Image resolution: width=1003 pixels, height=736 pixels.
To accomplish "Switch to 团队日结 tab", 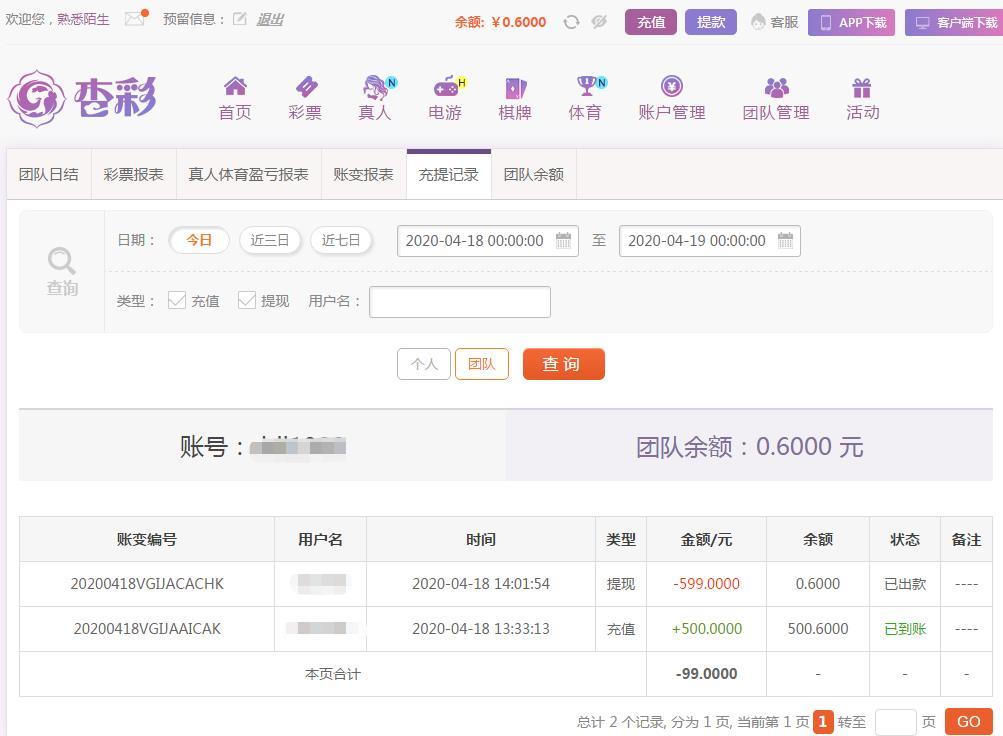I will [49, 175].
